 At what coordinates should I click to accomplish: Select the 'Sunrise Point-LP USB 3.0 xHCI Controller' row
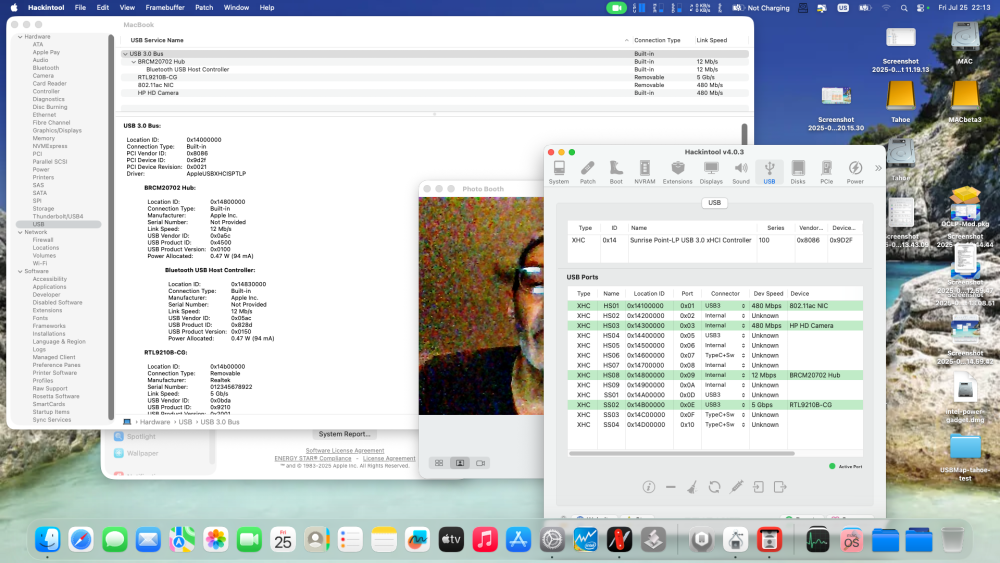pyautogui.click(x=715, y=240)
